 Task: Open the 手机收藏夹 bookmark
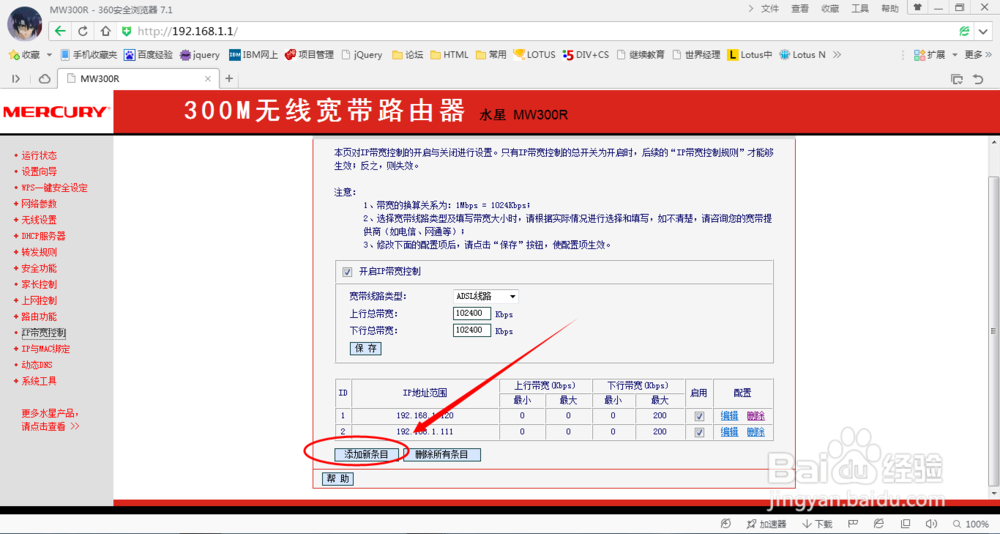pos(89,55)
